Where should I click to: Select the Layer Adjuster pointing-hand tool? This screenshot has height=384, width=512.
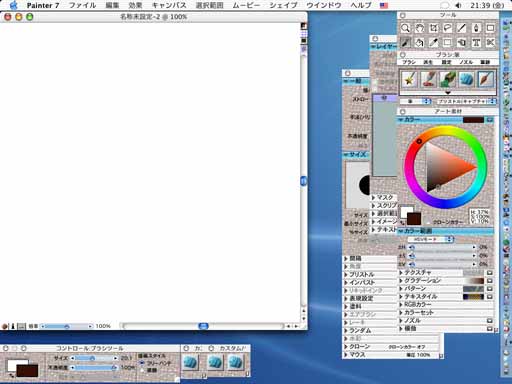click(462, 43)
